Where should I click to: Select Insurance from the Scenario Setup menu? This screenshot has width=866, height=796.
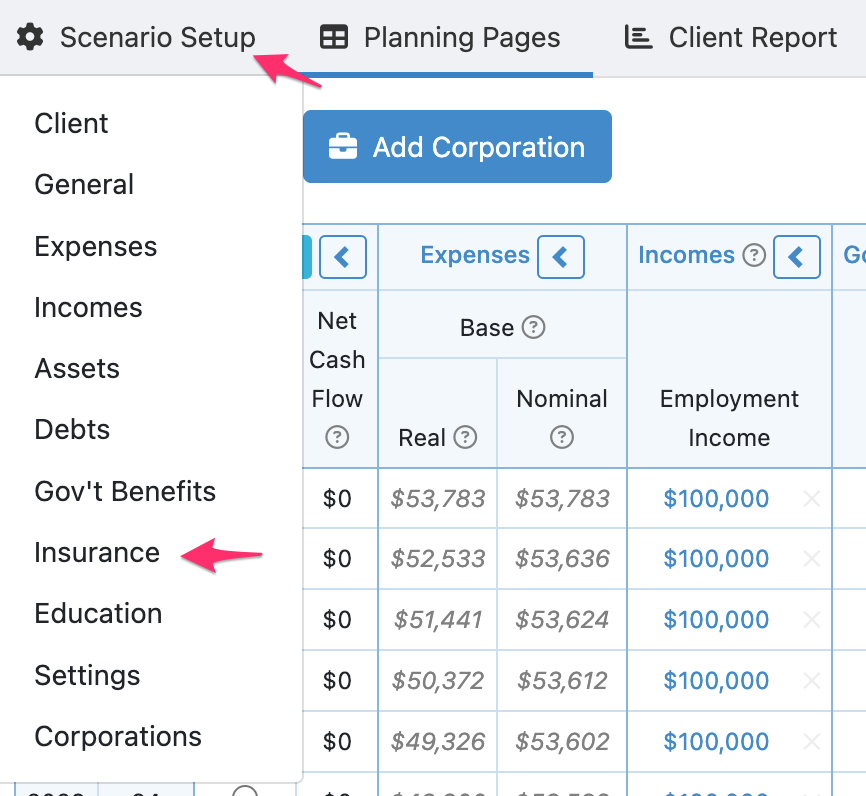coord(96,552)
